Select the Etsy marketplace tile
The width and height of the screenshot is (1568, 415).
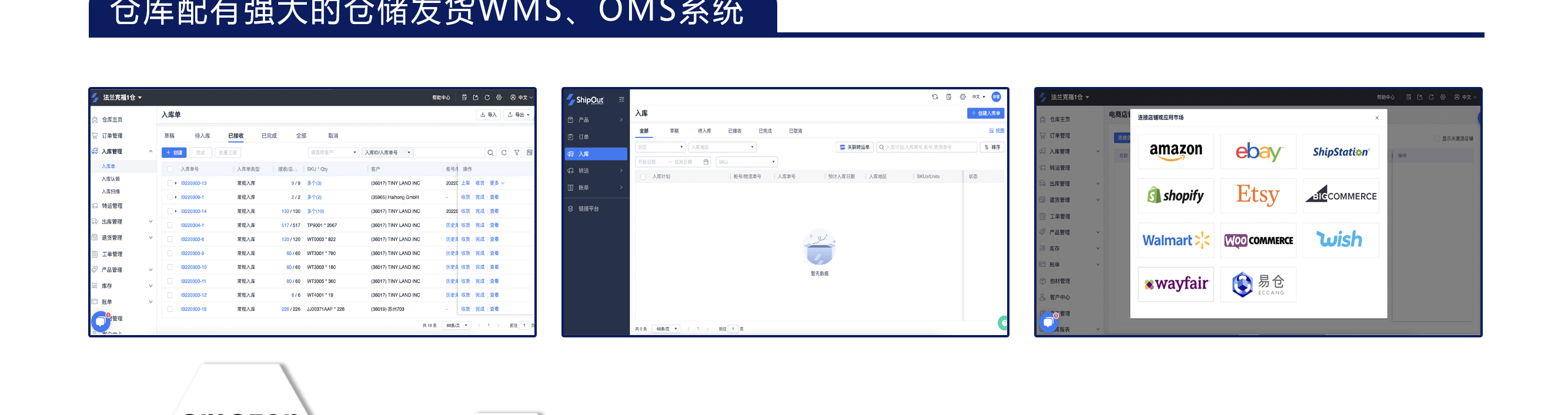(1258, 196)
